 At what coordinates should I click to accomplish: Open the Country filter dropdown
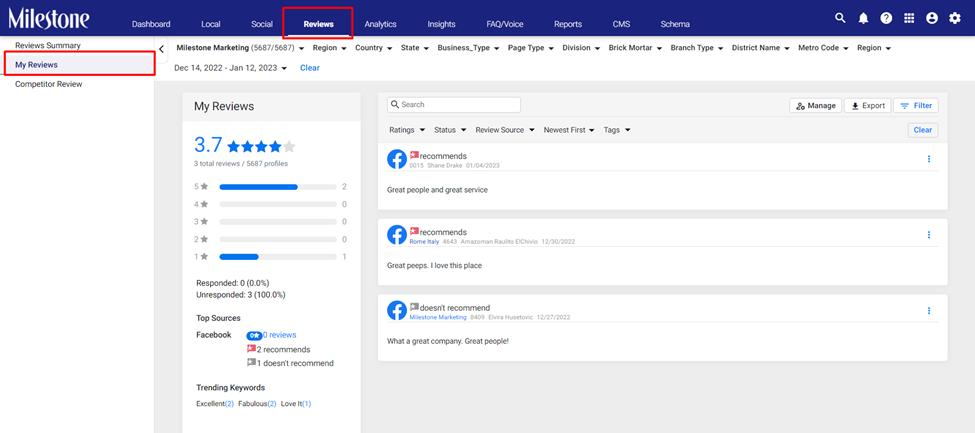click(373, 48)
